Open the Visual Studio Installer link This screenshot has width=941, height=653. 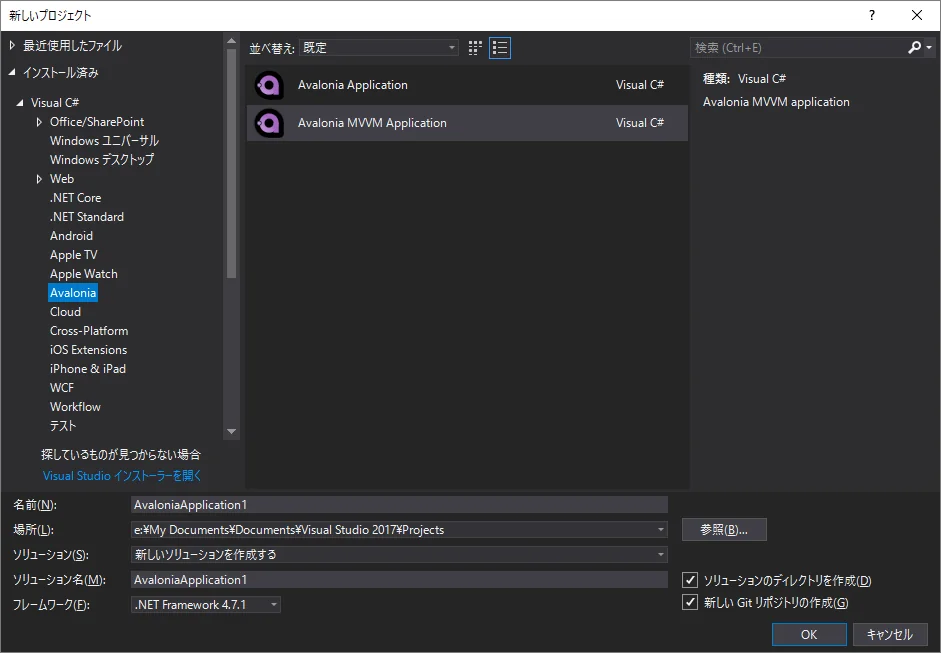pyautogui.click(x=122, y=476)
